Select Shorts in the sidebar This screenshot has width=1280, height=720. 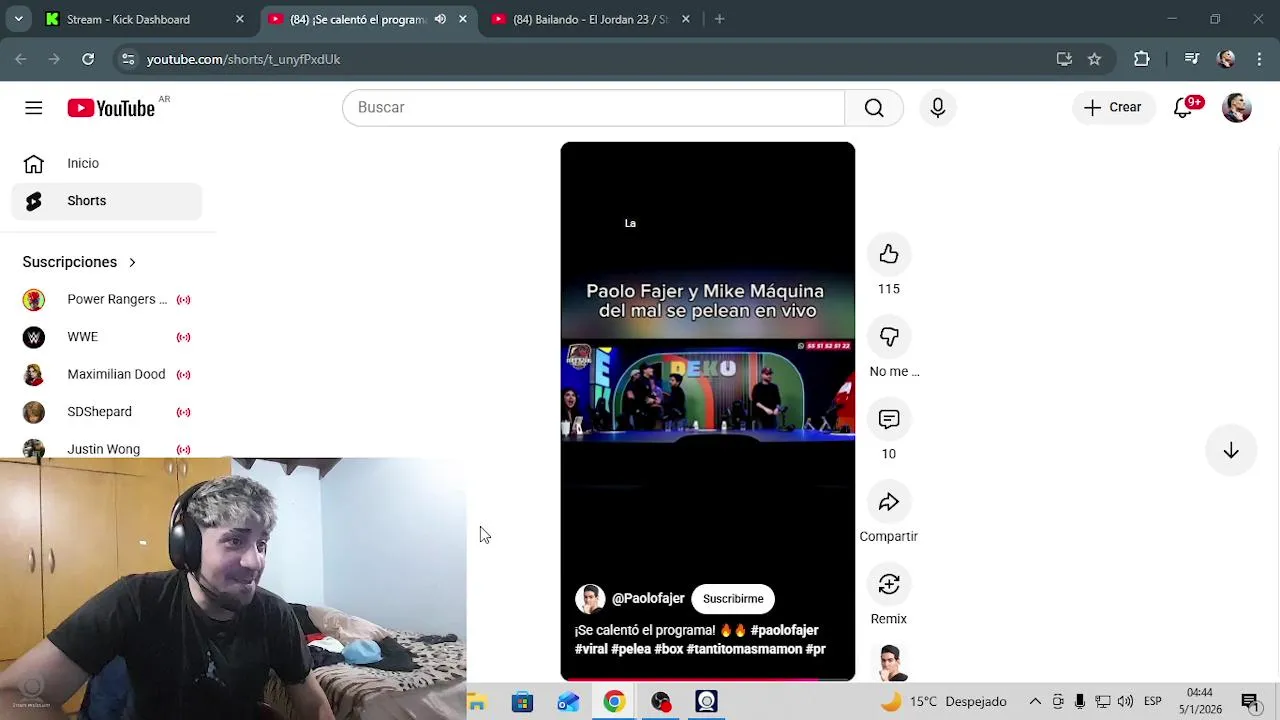[x=107, y=201]
